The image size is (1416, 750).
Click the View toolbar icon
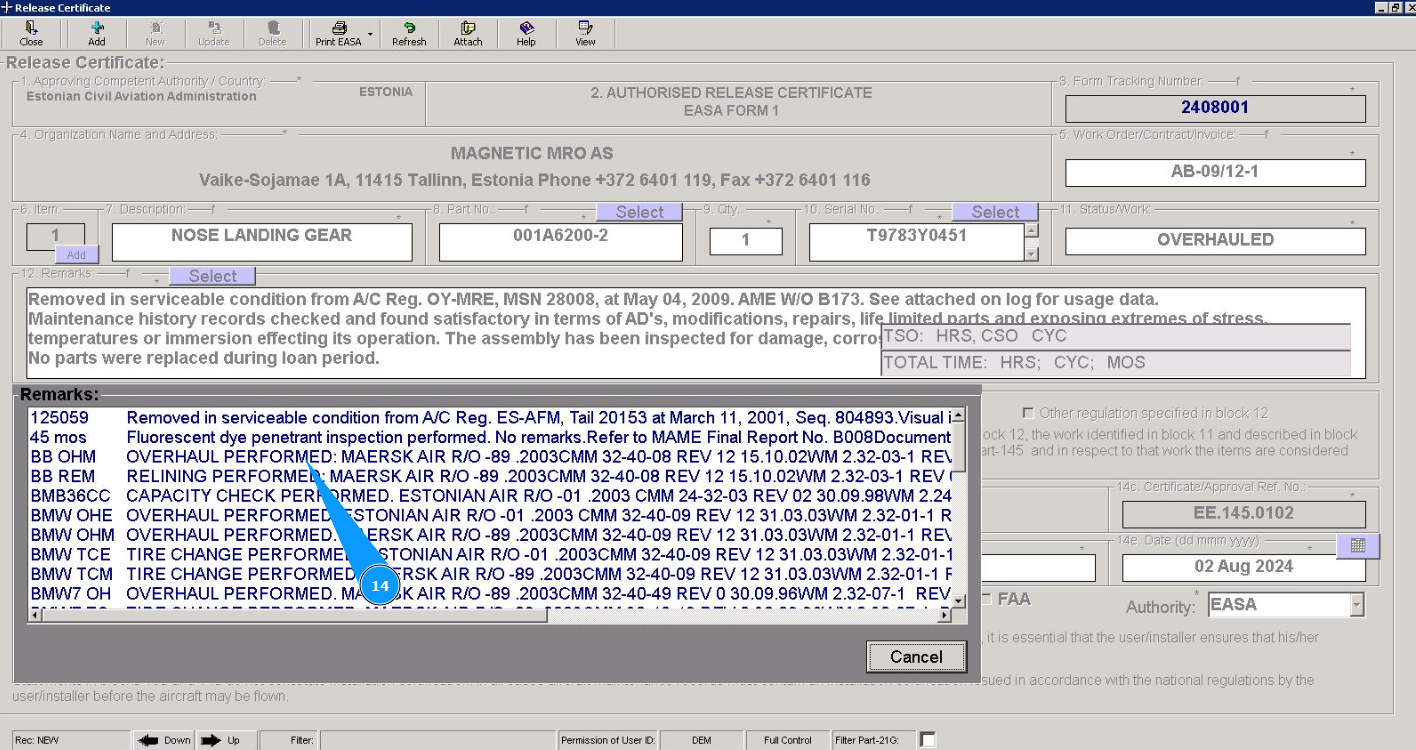[585, 34]
